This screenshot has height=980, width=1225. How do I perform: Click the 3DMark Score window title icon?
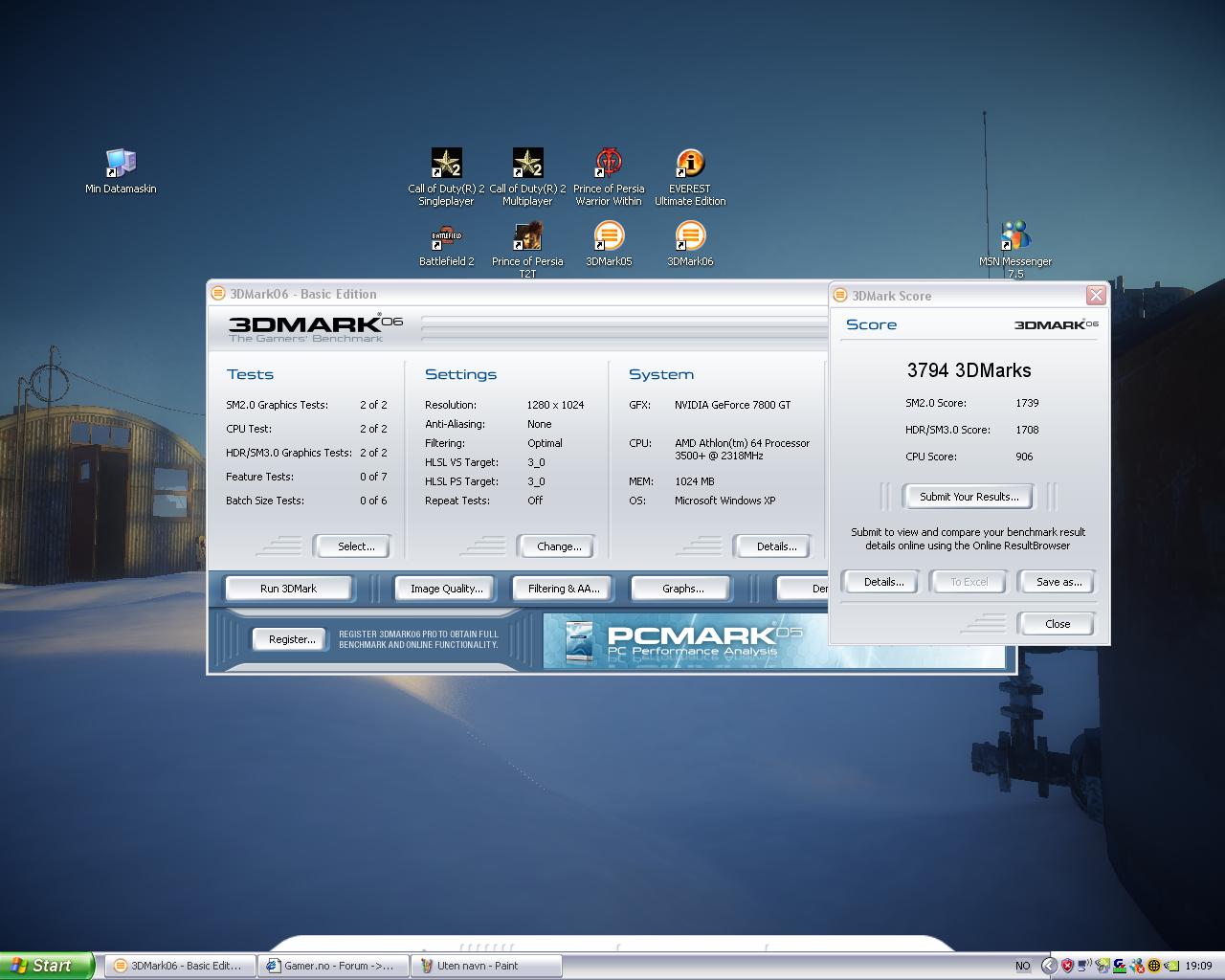(840, 295)
